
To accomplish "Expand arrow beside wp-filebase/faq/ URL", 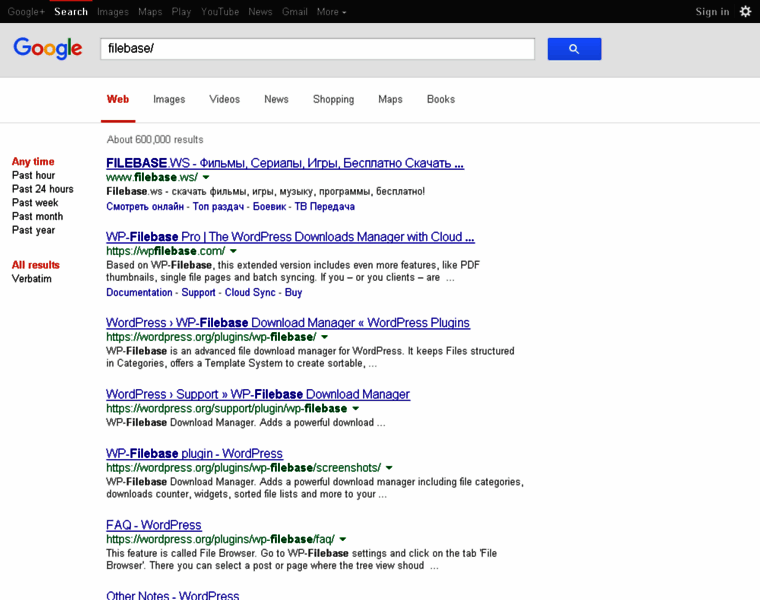I will pos(343,539).
